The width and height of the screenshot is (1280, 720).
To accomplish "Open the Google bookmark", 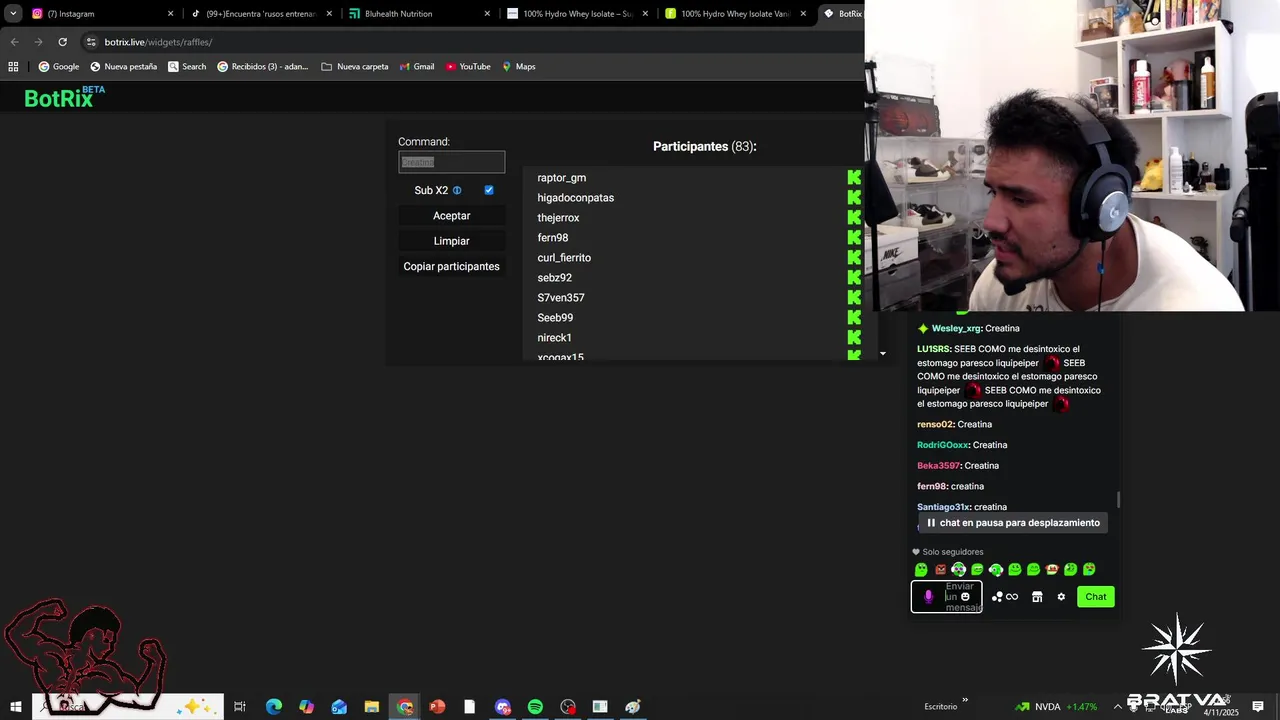I will tap(59, 66).
